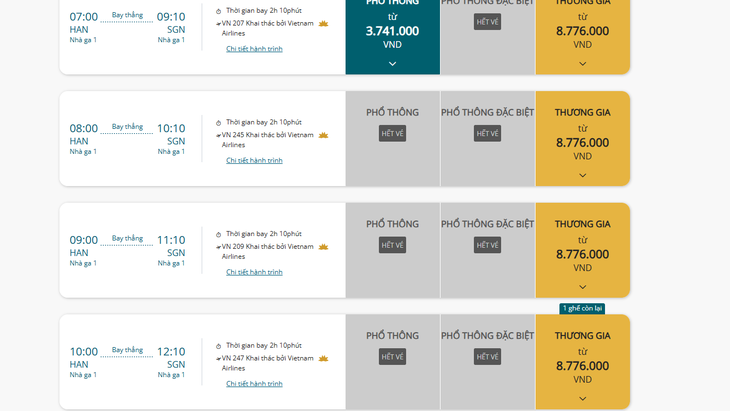Open itinerary details link for flight VN 247

click(254, 384)
